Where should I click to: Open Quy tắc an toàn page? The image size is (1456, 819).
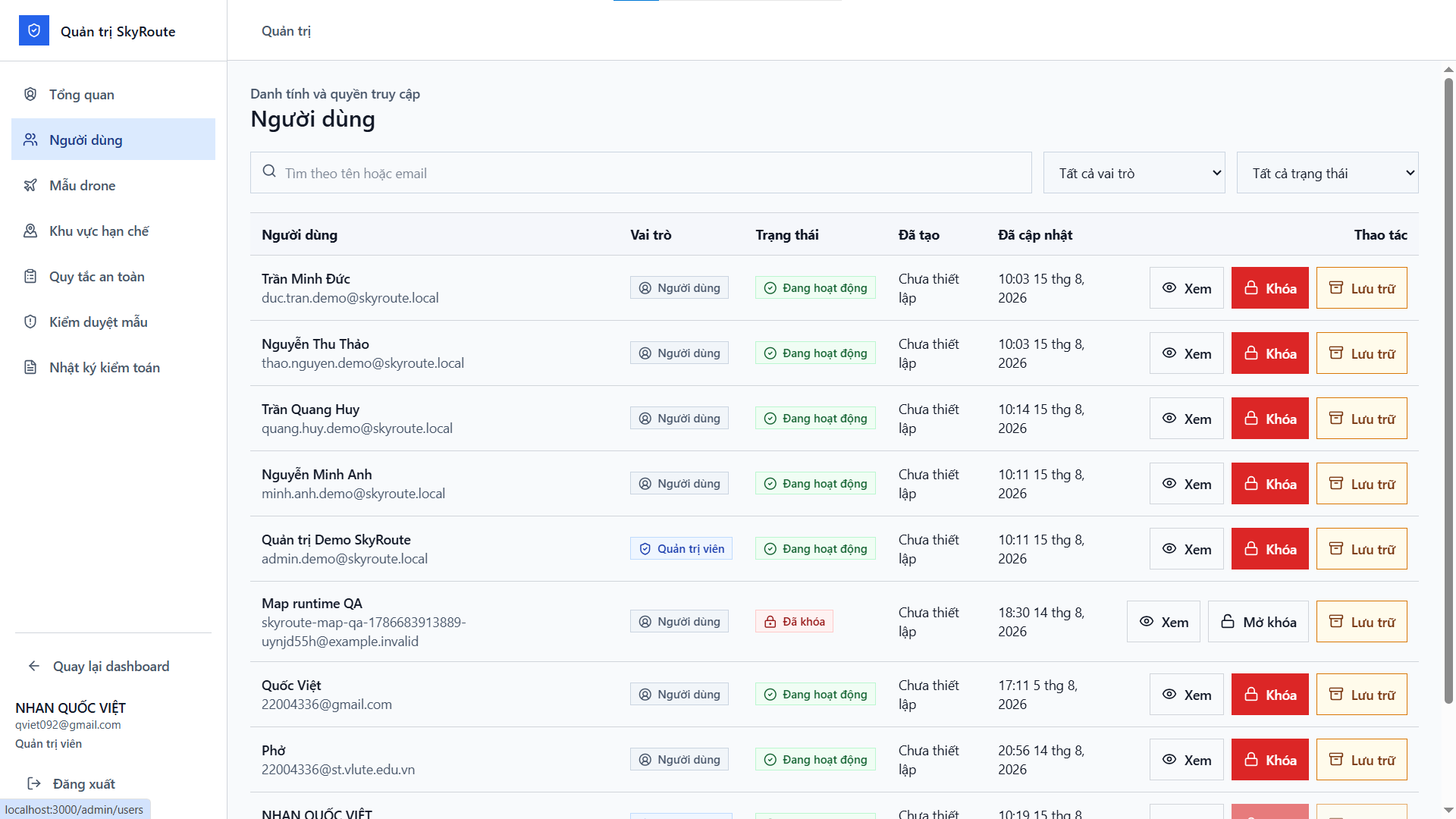113,276
